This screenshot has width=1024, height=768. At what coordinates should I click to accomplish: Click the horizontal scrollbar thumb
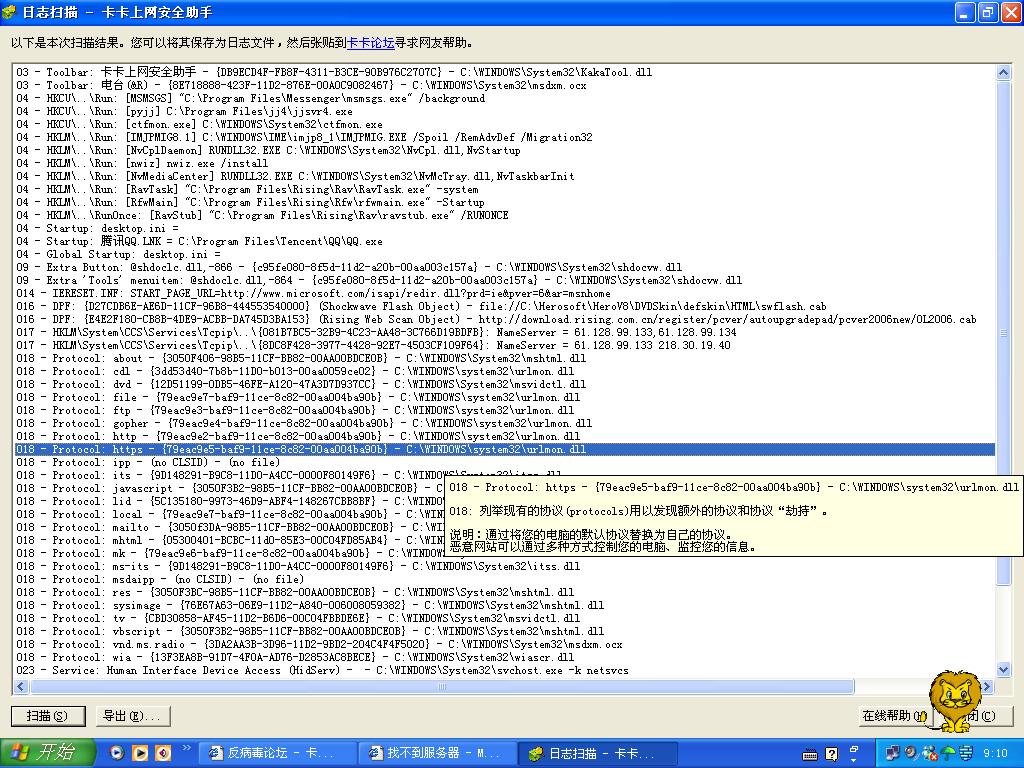pyautogui.click(x=442, y=686)
